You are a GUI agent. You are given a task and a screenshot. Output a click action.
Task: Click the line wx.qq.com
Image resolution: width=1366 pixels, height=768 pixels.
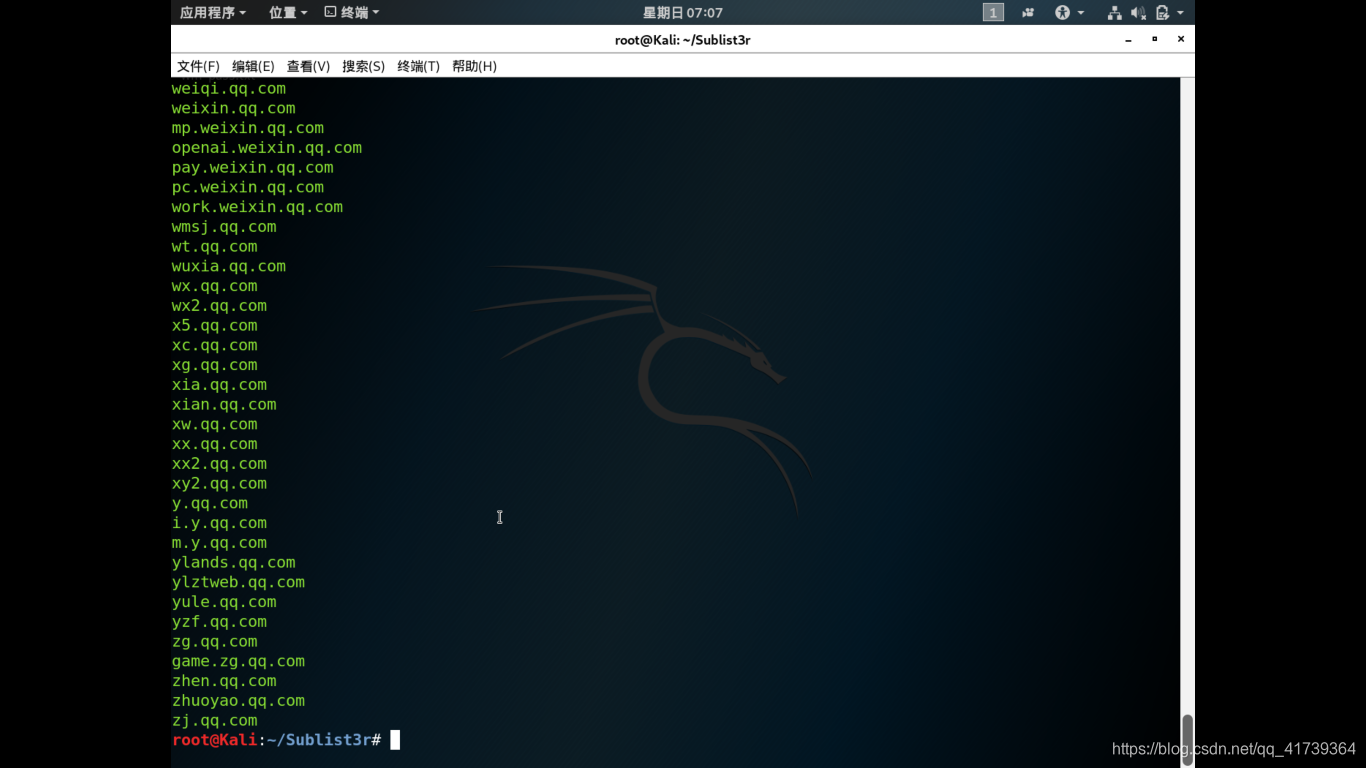tap(215, 286)
